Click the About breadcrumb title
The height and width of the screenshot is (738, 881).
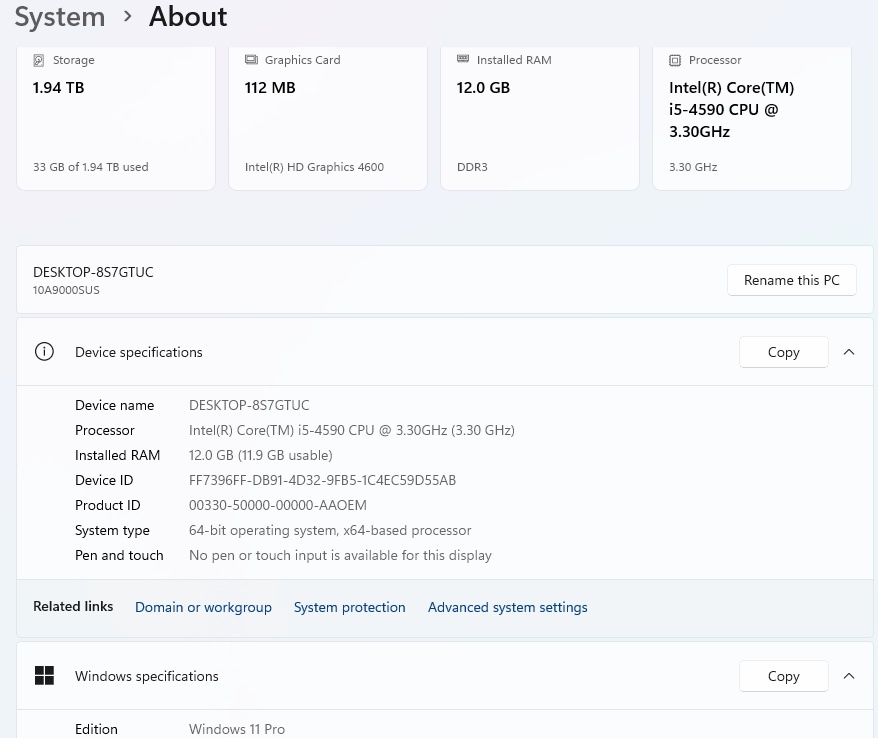click(x=188, y=17)
